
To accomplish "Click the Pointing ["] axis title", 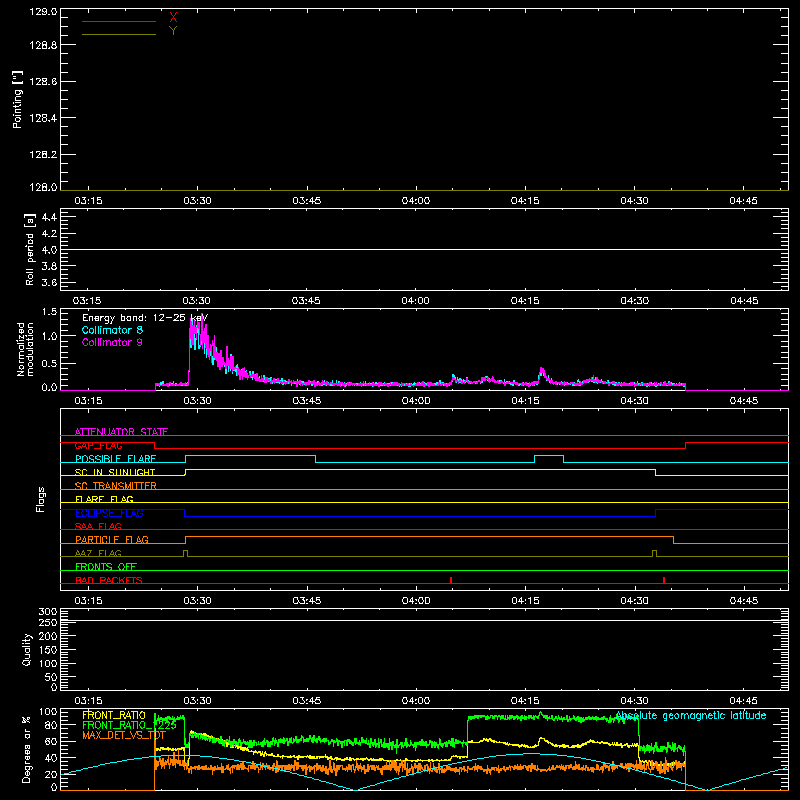I will coord(17,100).
